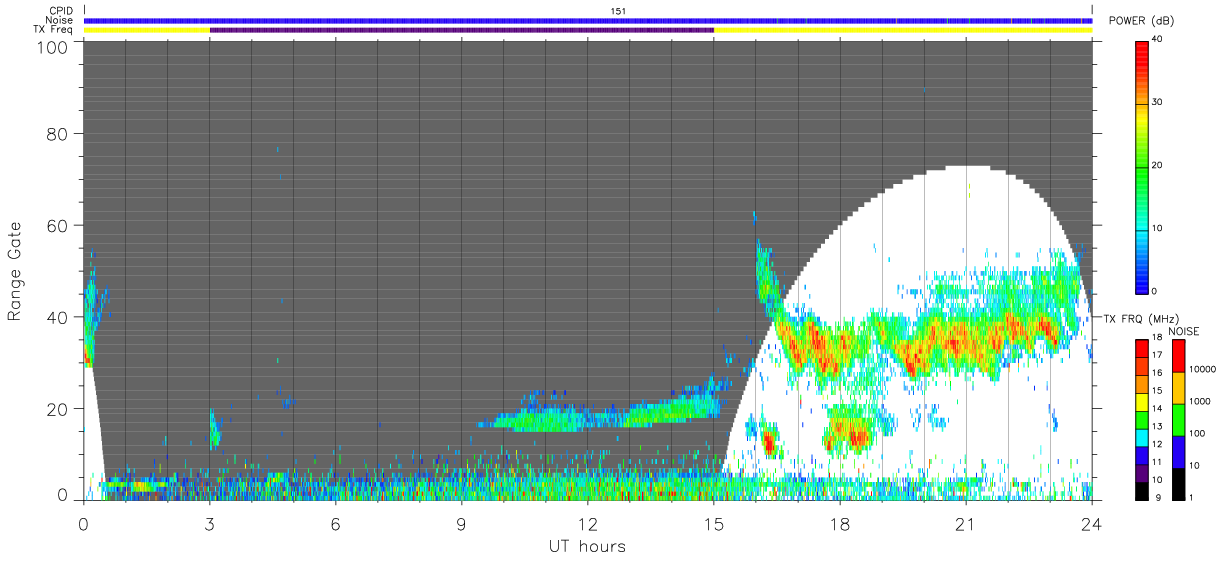Screen dimensions: 1228x567
Task: Click the 60 label on the Range Gate axis
Action: [x=56, y=225]
